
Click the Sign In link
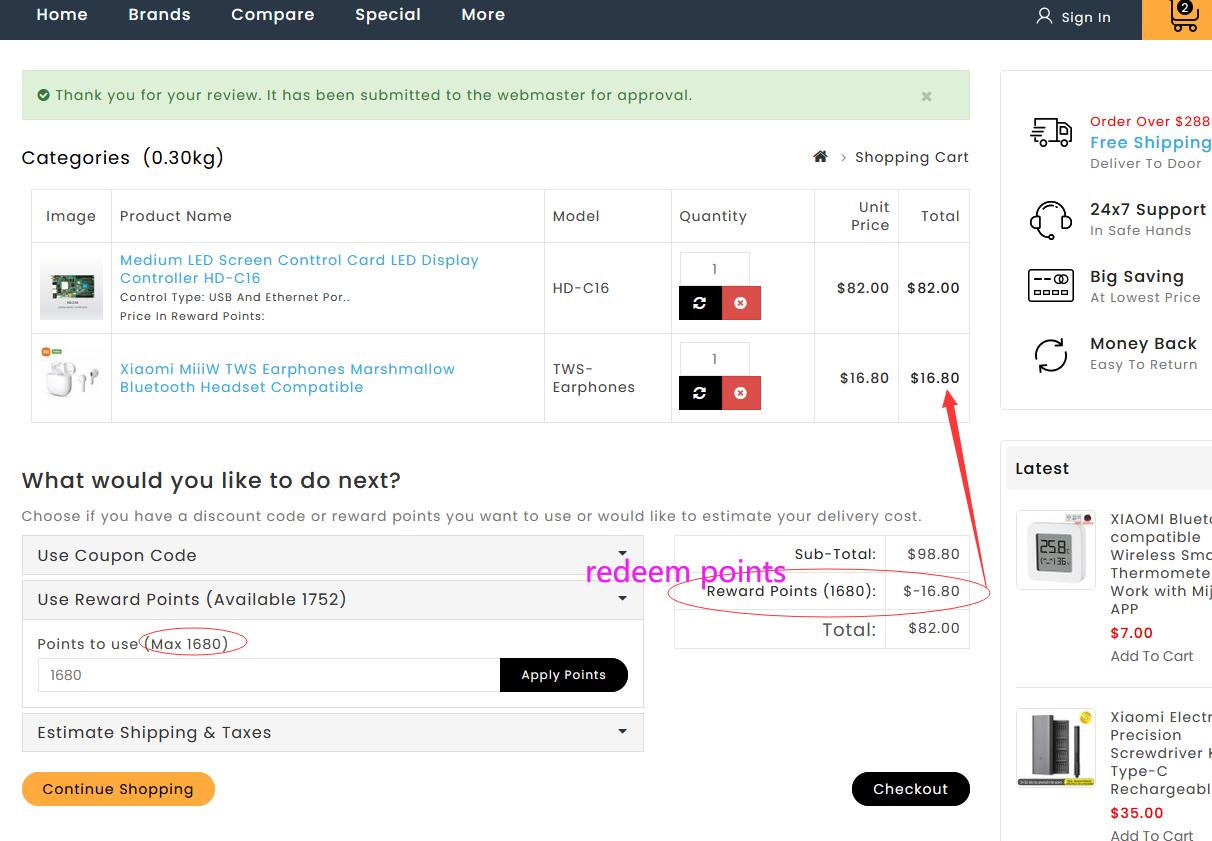(1086, 17)
